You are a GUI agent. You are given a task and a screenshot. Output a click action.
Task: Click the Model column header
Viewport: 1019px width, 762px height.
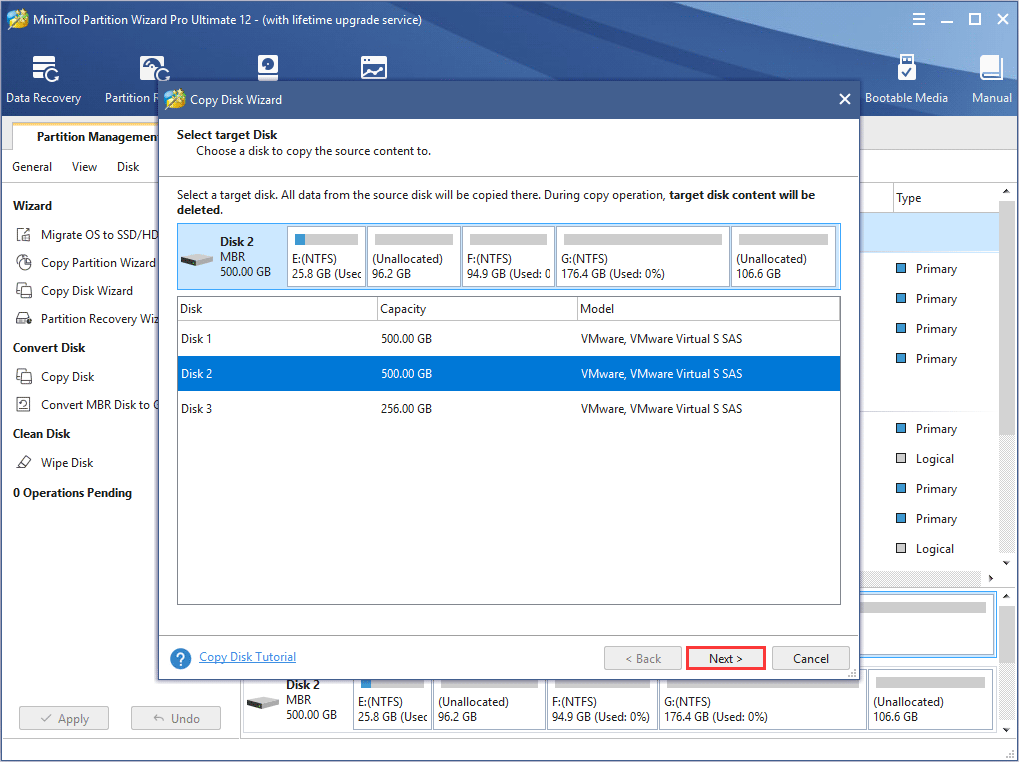[x=708, y=309]
